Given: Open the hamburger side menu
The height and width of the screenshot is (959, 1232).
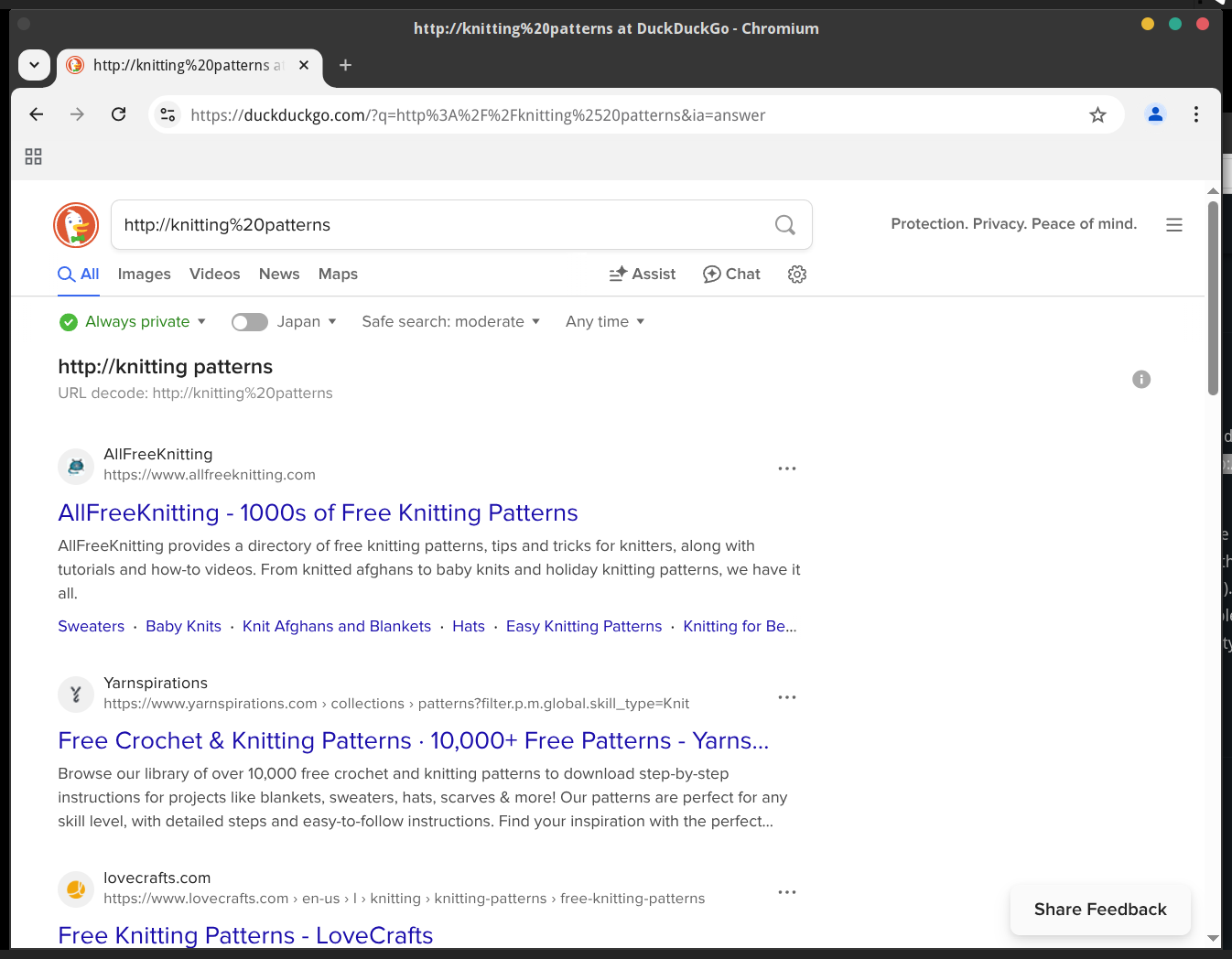Looking at the screenshot, I should pos(1174,225).
